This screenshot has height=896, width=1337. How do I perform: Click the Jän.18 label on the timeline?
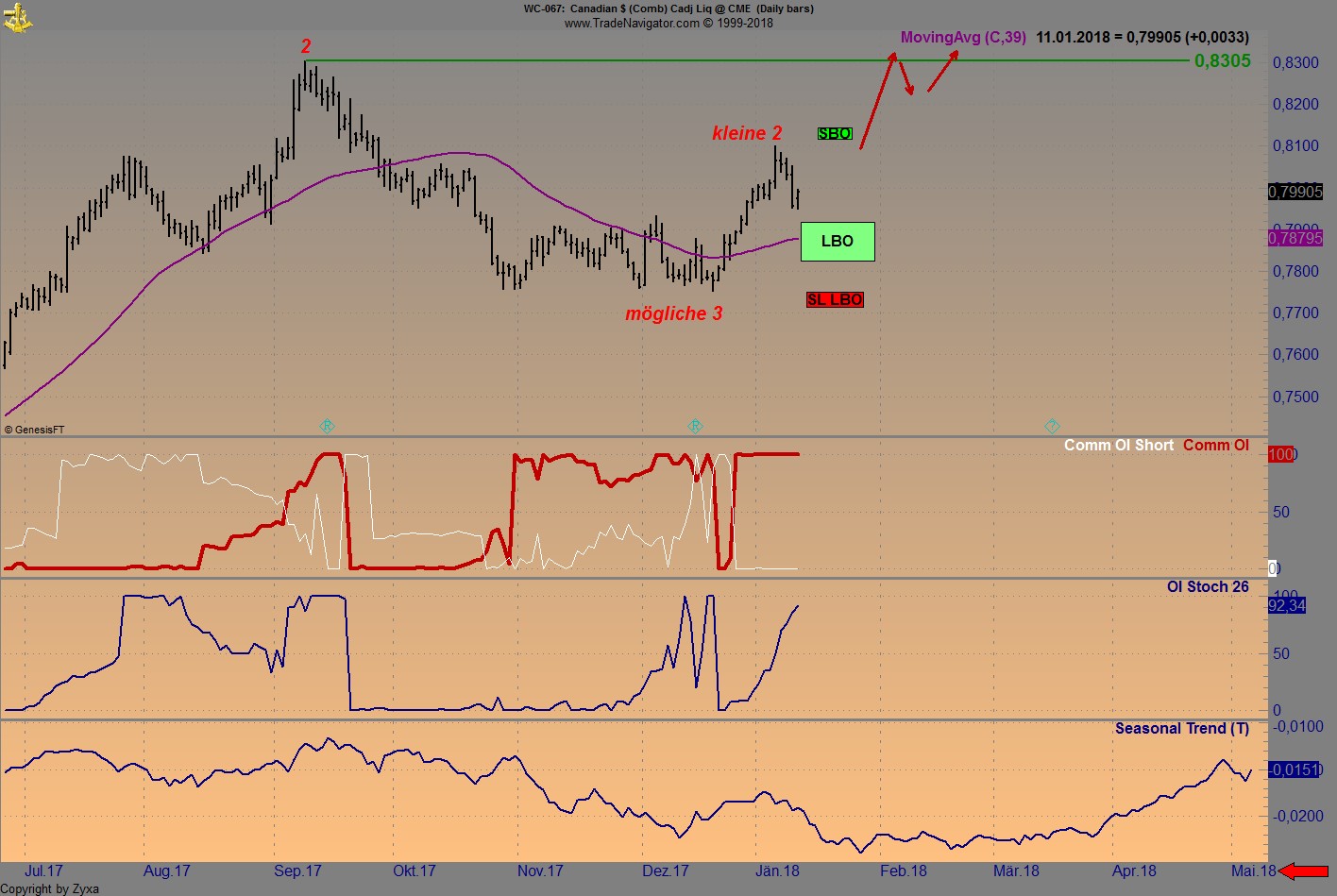[x=775, y=871]
